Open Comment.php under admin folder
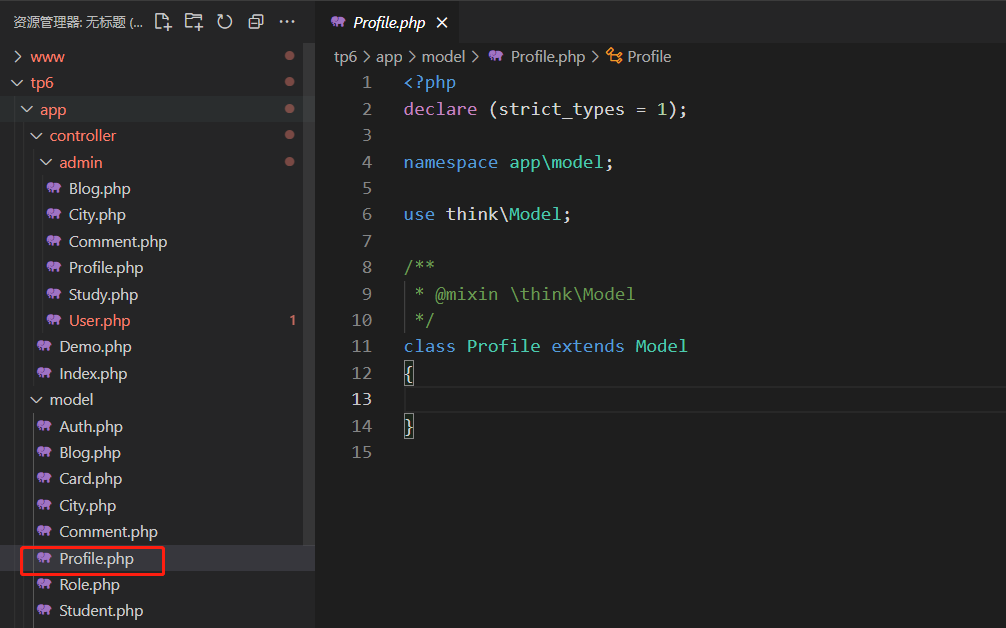 coord(117,241)
